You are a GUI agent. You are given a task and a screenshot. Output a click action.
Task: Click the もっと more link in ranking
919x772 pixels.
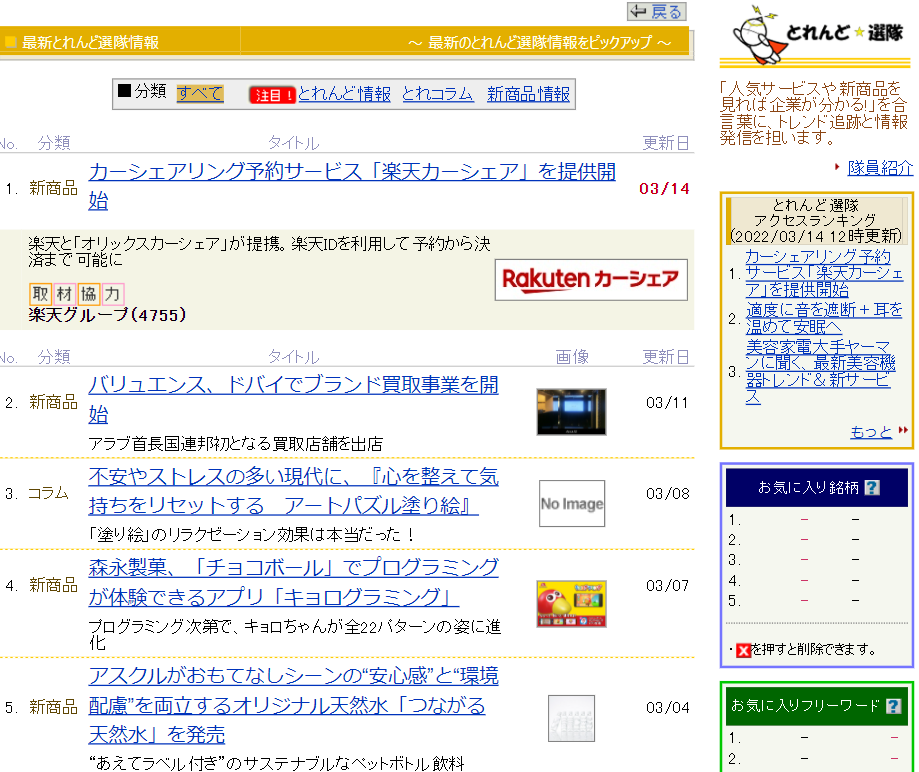tap(871, 432)
